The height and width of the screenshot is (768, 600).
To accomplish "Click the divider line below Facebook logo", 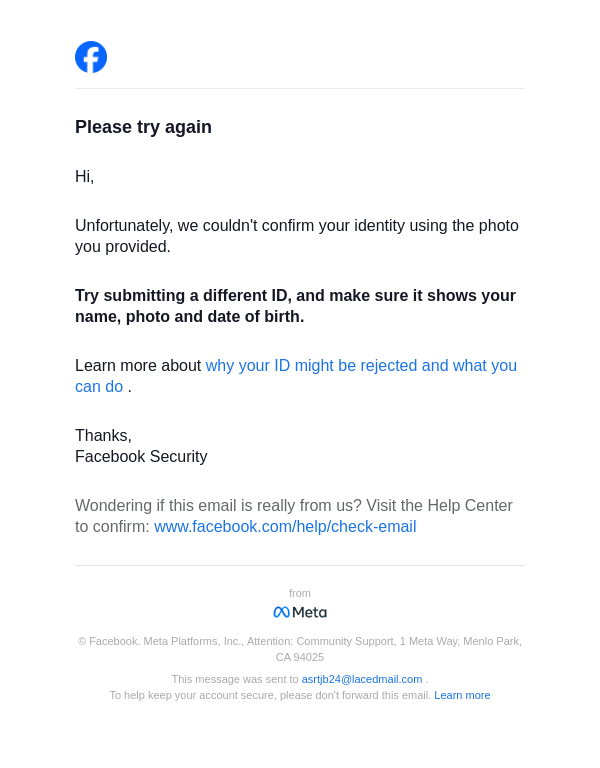I will pos(300,89).
